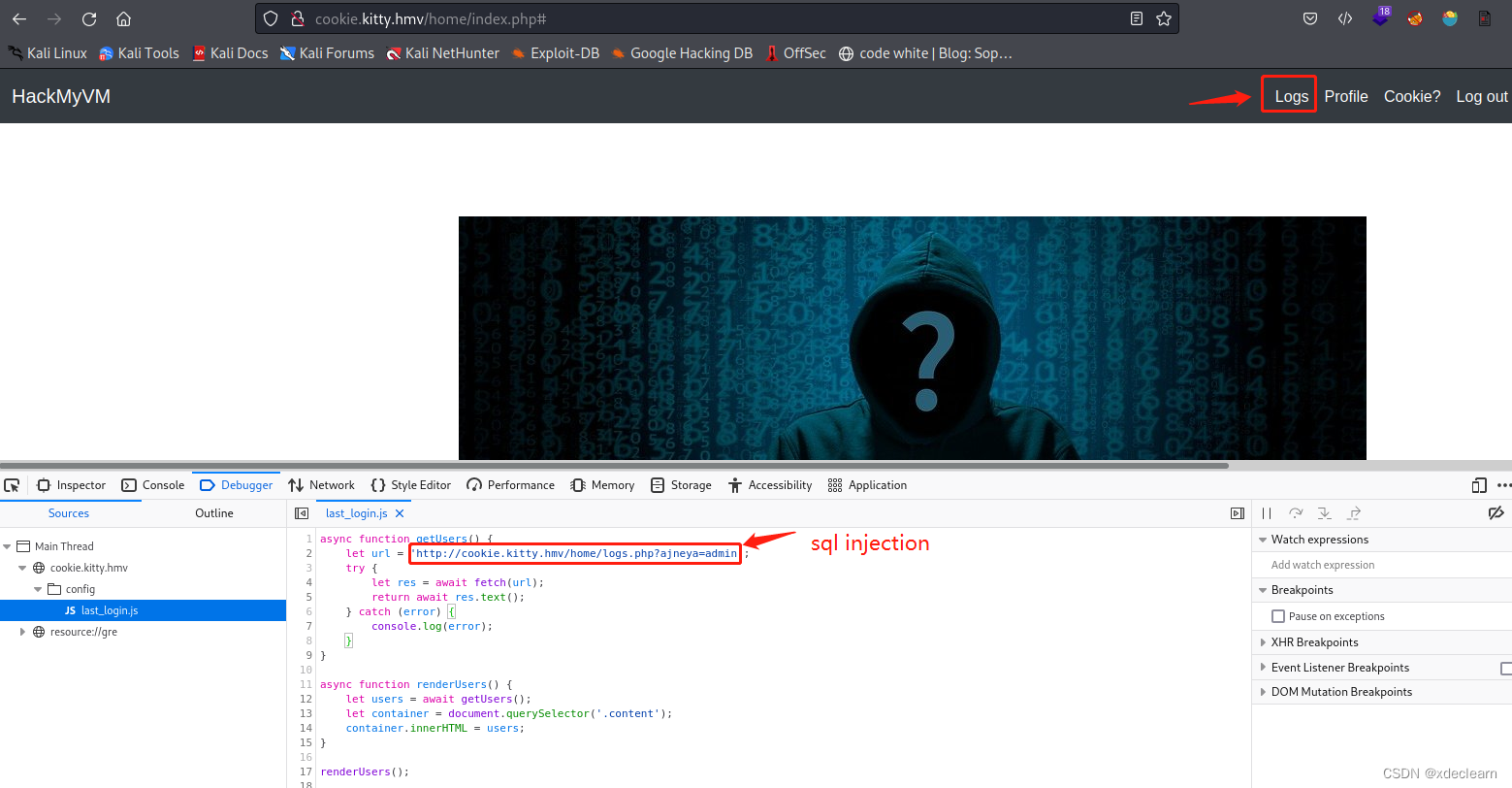Go back with the browser back arrow

[19, 18]
